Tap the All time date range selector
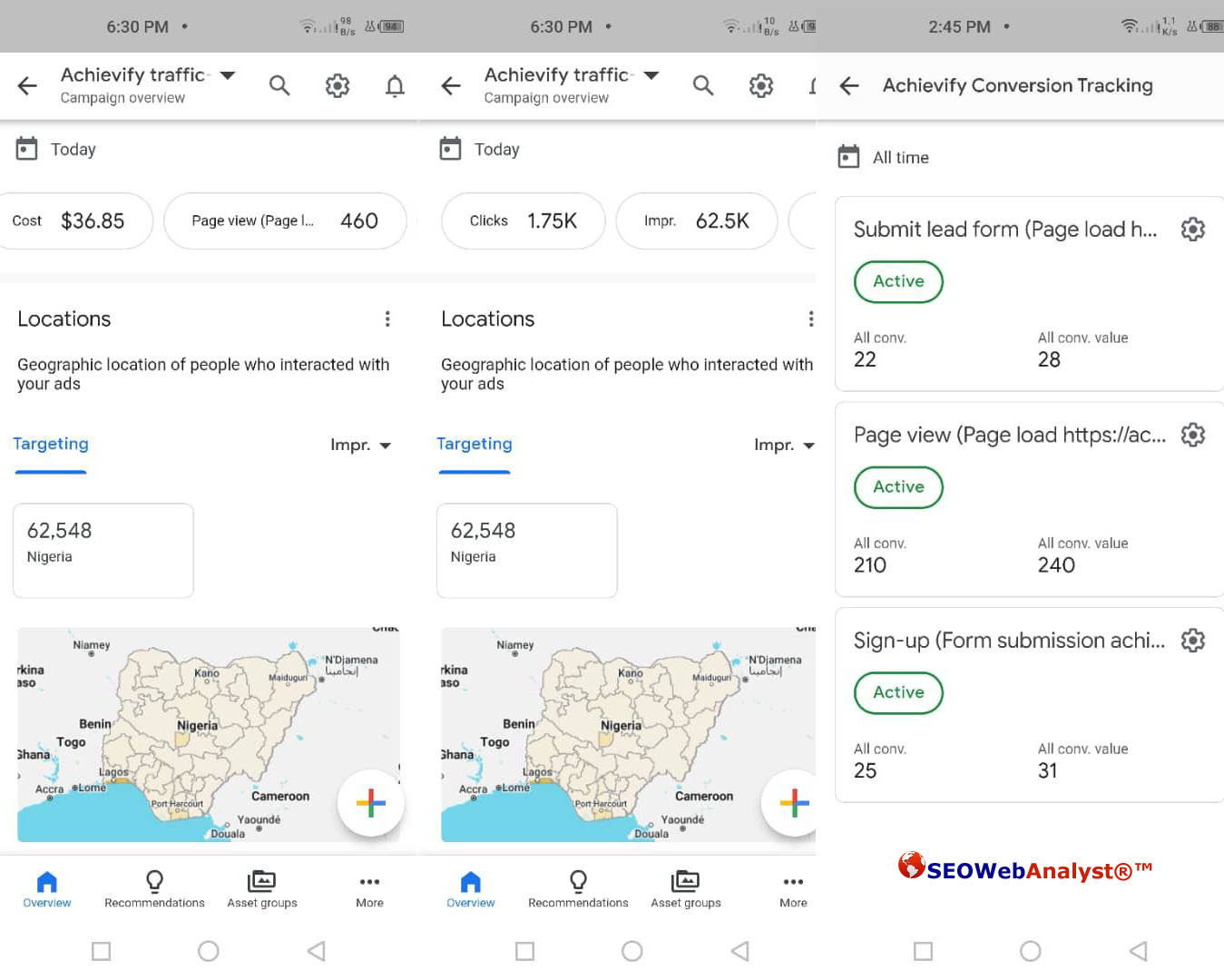 pyautogui.click(x=884, y=157)
